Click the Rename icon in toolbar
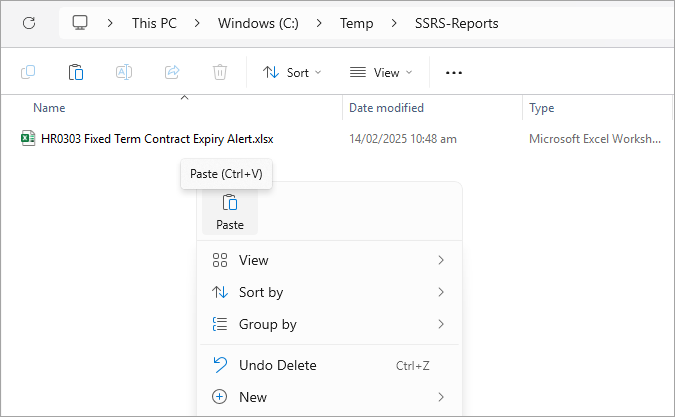675x417 pixels. tap(124, 72)
